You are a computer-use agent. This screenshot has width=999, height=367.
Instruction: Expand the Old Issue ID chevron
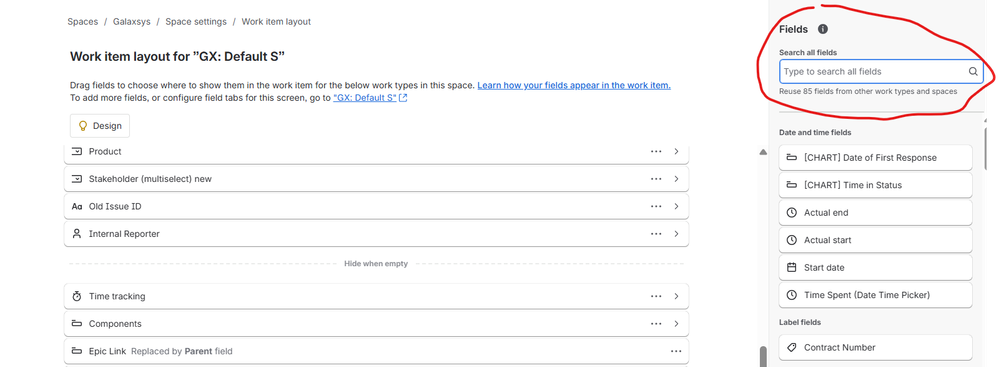676,206
